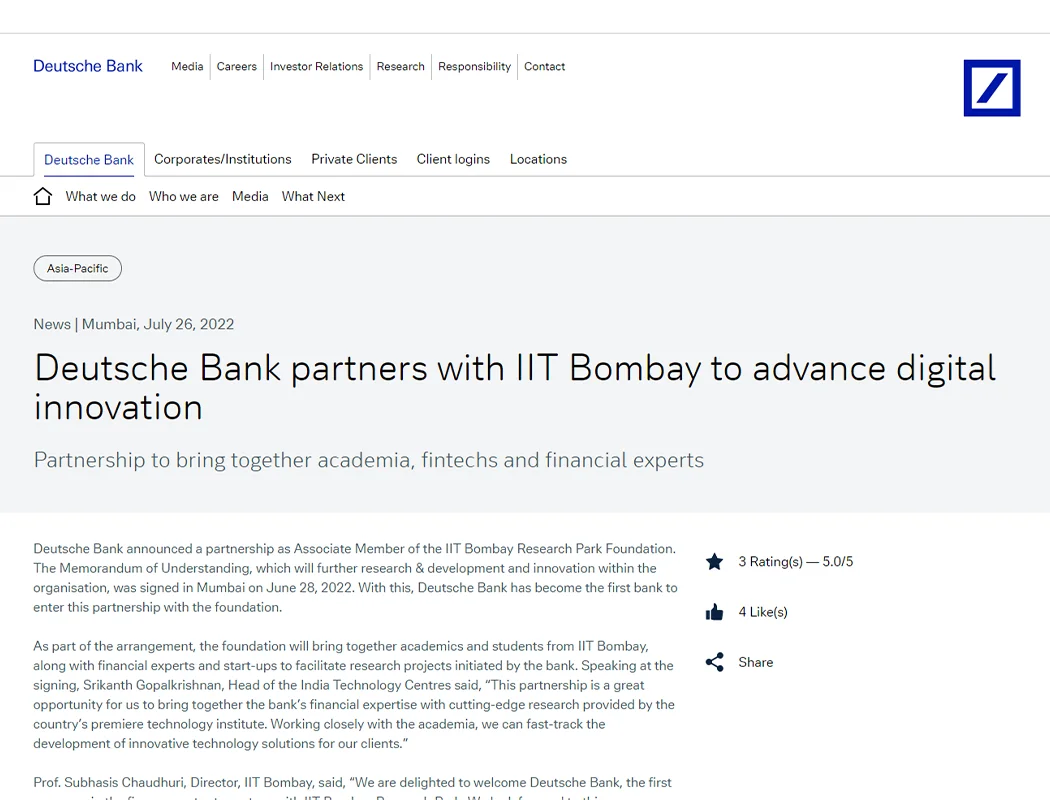Viewport: 1050px width, 800px height.
Task: Switch to Private Clients tab
Action: point(354,159)
